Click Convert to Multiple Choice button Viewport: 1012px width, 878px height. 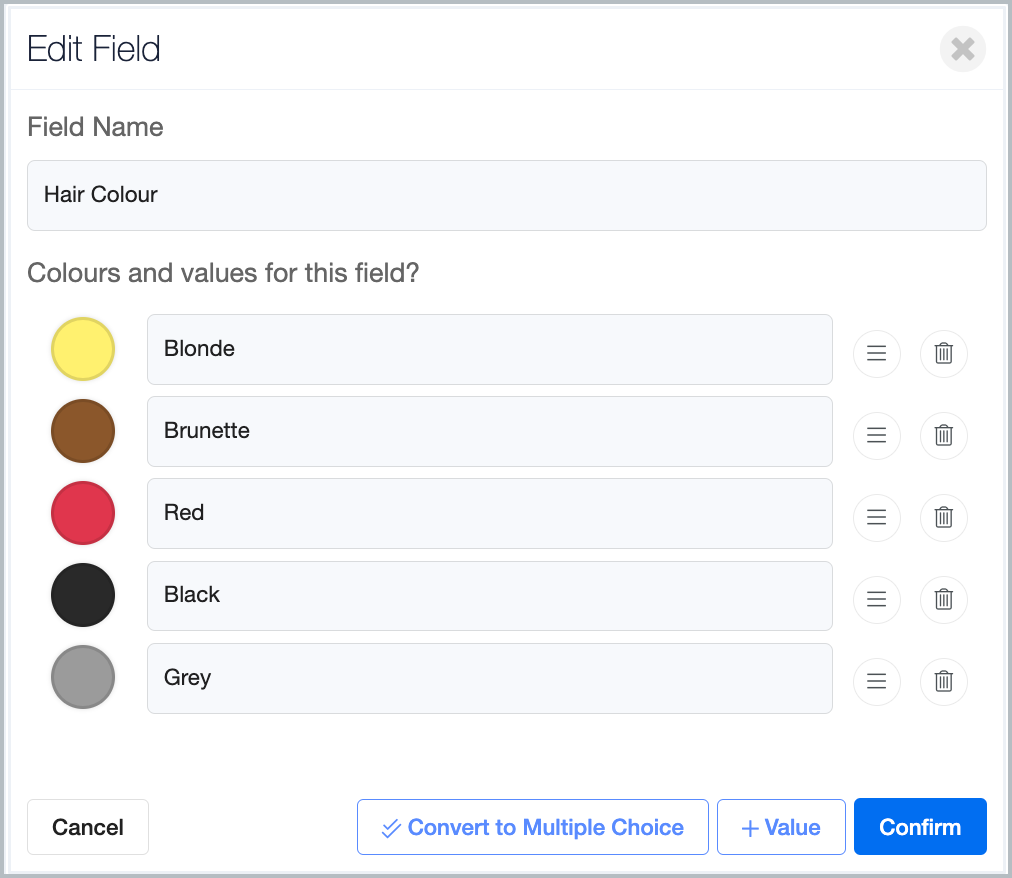(x=532, y=827)
